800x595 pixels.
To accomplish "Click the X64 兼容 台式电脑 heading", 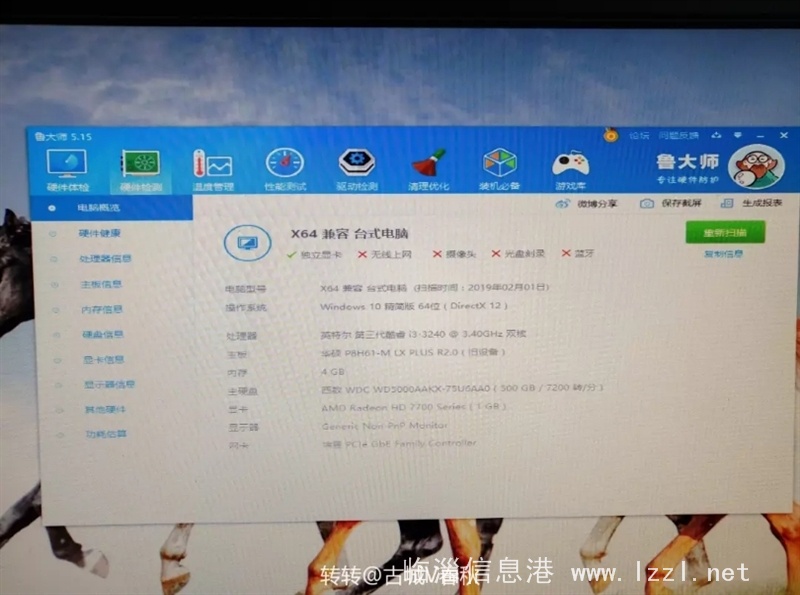I will pyautogui.click(x=349, y=234).
